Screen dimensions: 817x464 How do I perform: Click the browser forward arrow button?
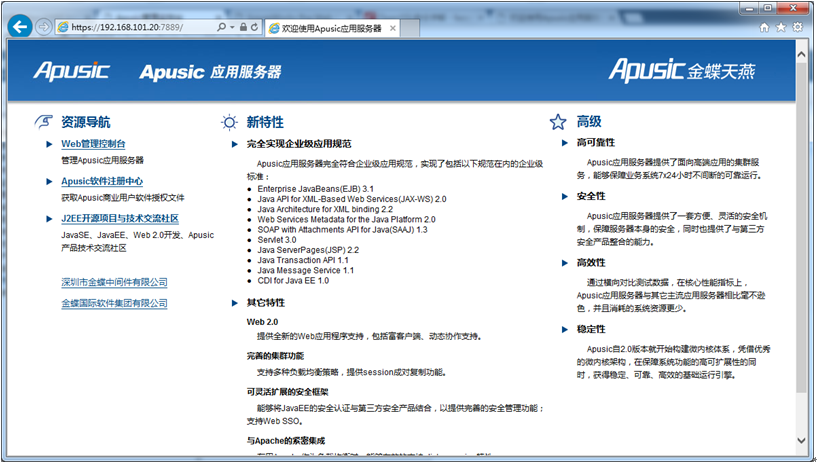44,27
